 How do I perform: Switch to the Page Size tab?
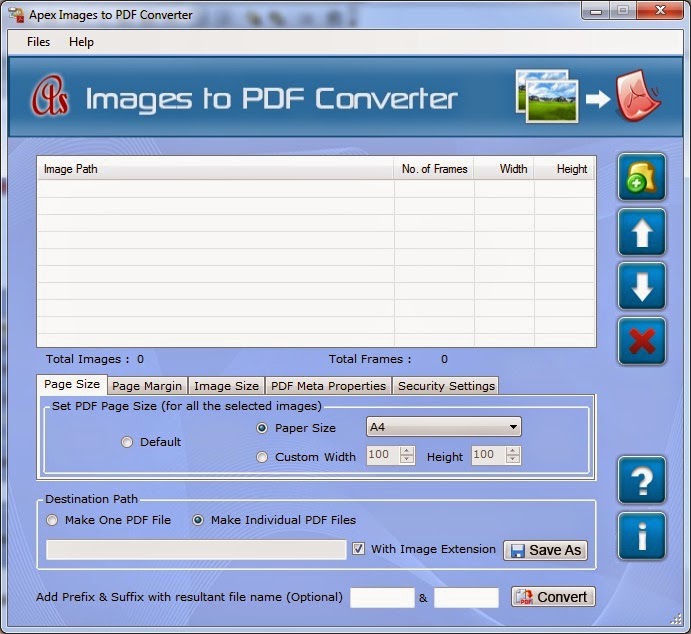coord(72,384)
